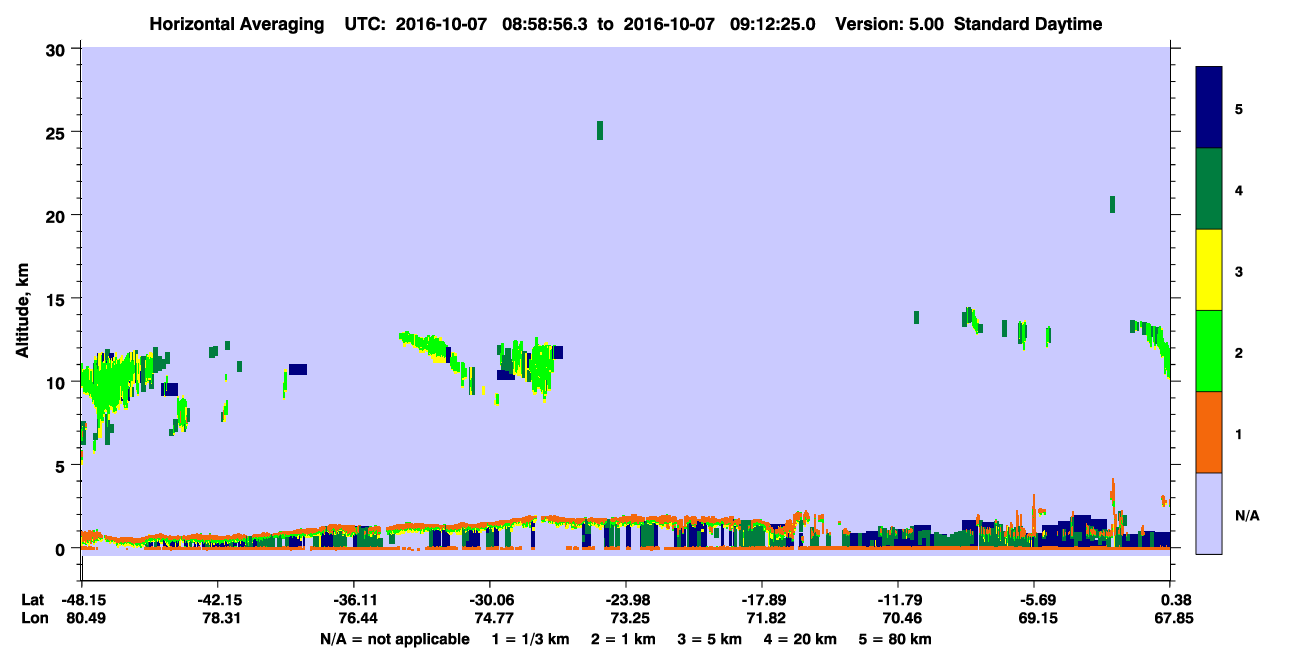
Task: Click the '3 = 5 km' legend entry
Action: click(x=710, y=639)
